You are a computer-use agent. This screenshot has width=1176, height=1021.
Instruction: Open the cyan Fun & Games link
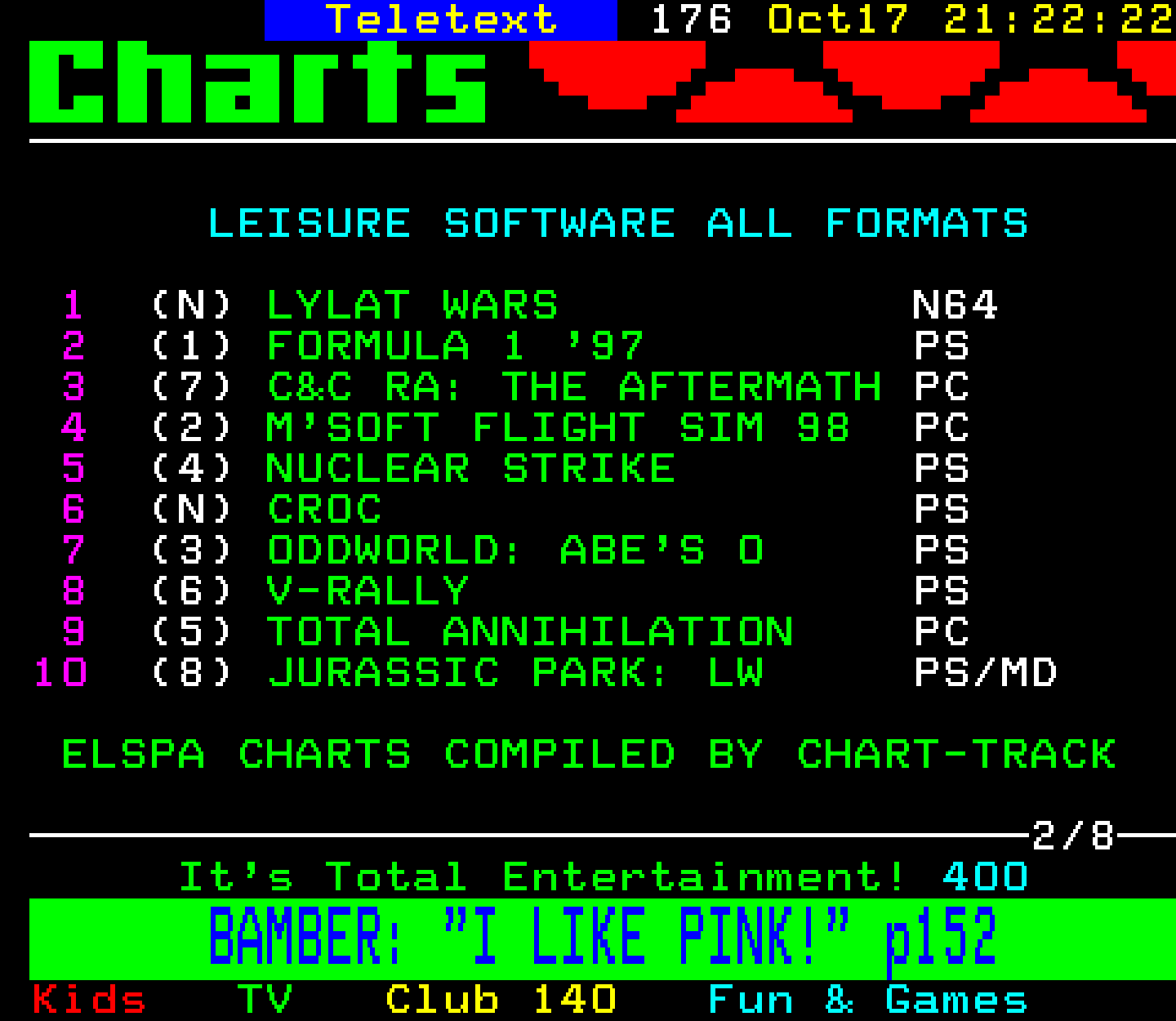pyautogui.click(x=868, y=1000)
